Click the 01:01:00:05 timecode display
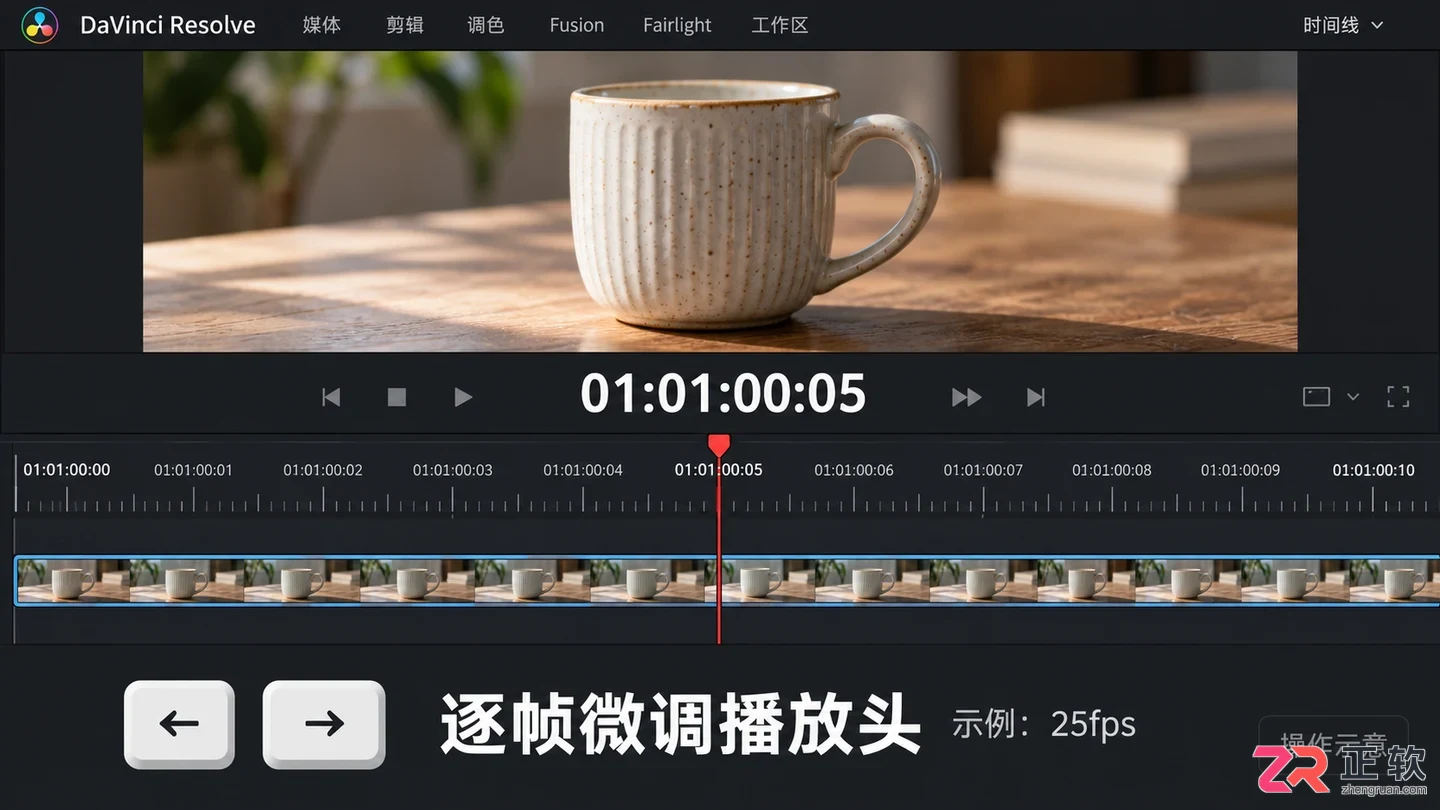This screenshot has height=810, width=1440. [723, 393]
